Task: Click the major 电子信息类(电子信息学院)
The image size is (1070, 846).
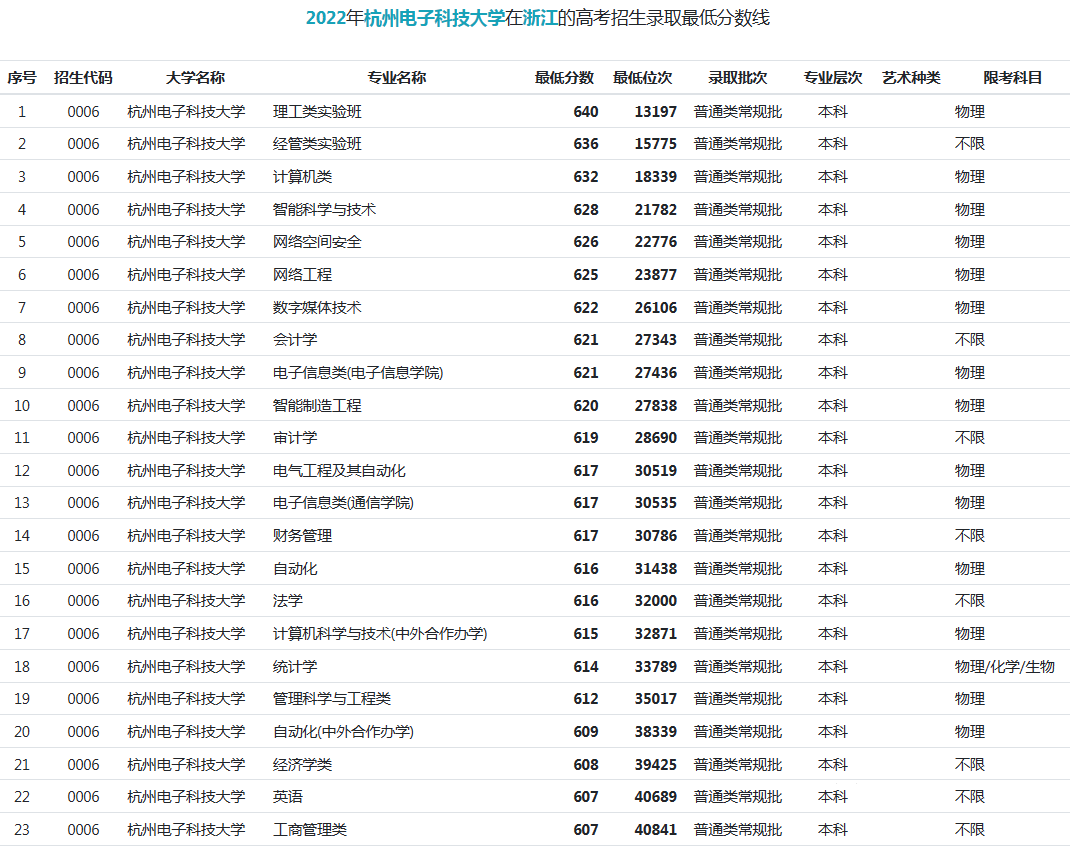Action: [358, 373]
